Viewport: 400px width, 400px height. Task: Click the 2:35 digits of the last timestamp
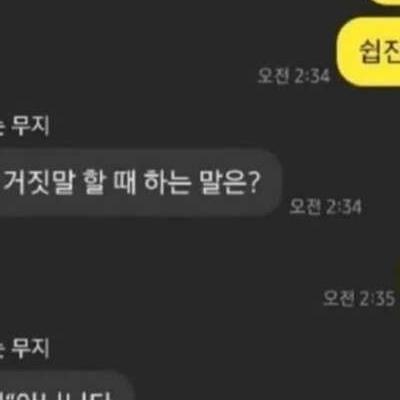coord(377,298)
